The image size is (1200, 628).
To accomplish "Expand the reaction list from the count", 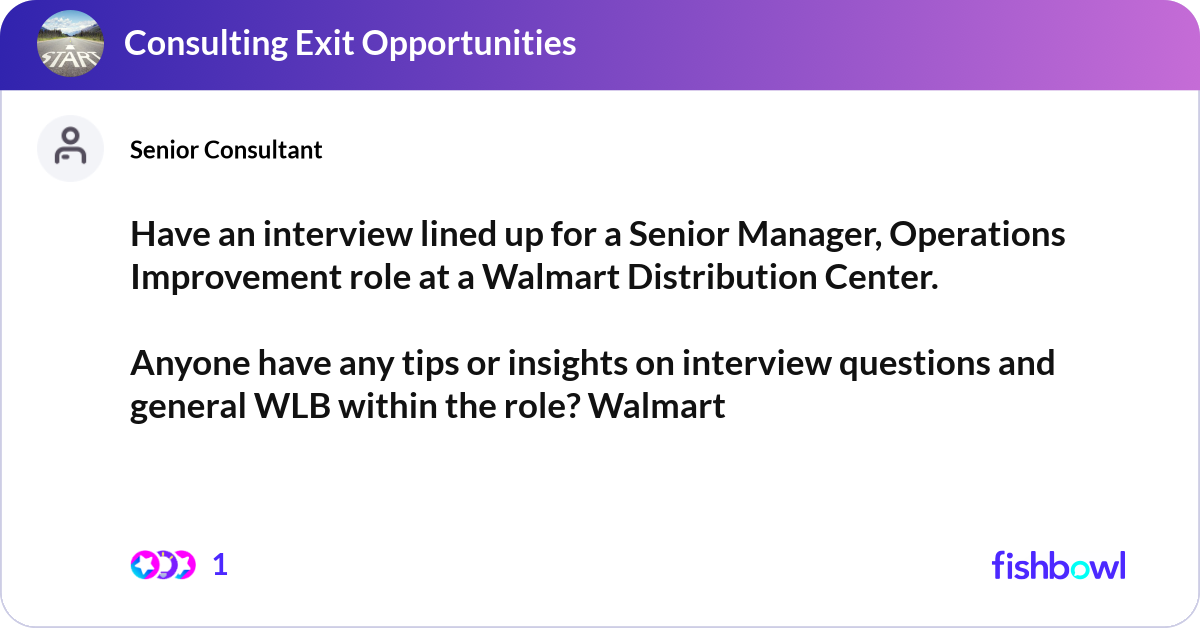I will (219, 565).
